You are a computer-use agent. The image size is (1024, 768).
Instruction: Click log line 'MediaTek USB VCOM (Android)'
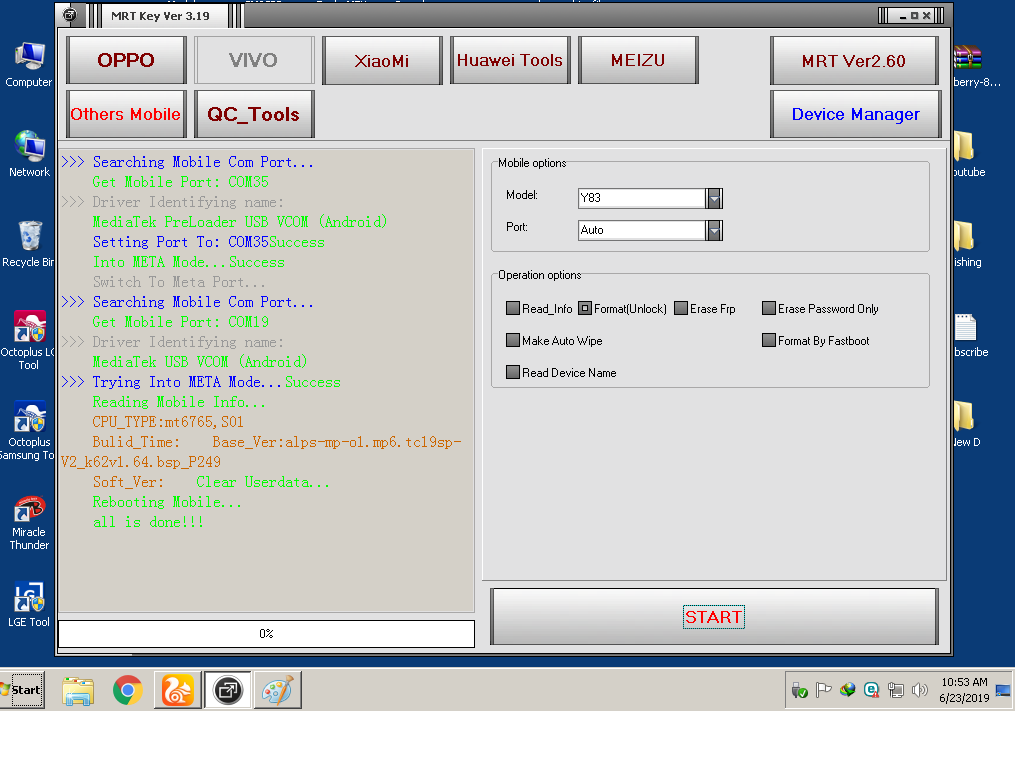pyautogui.click(x=200, y=362)
